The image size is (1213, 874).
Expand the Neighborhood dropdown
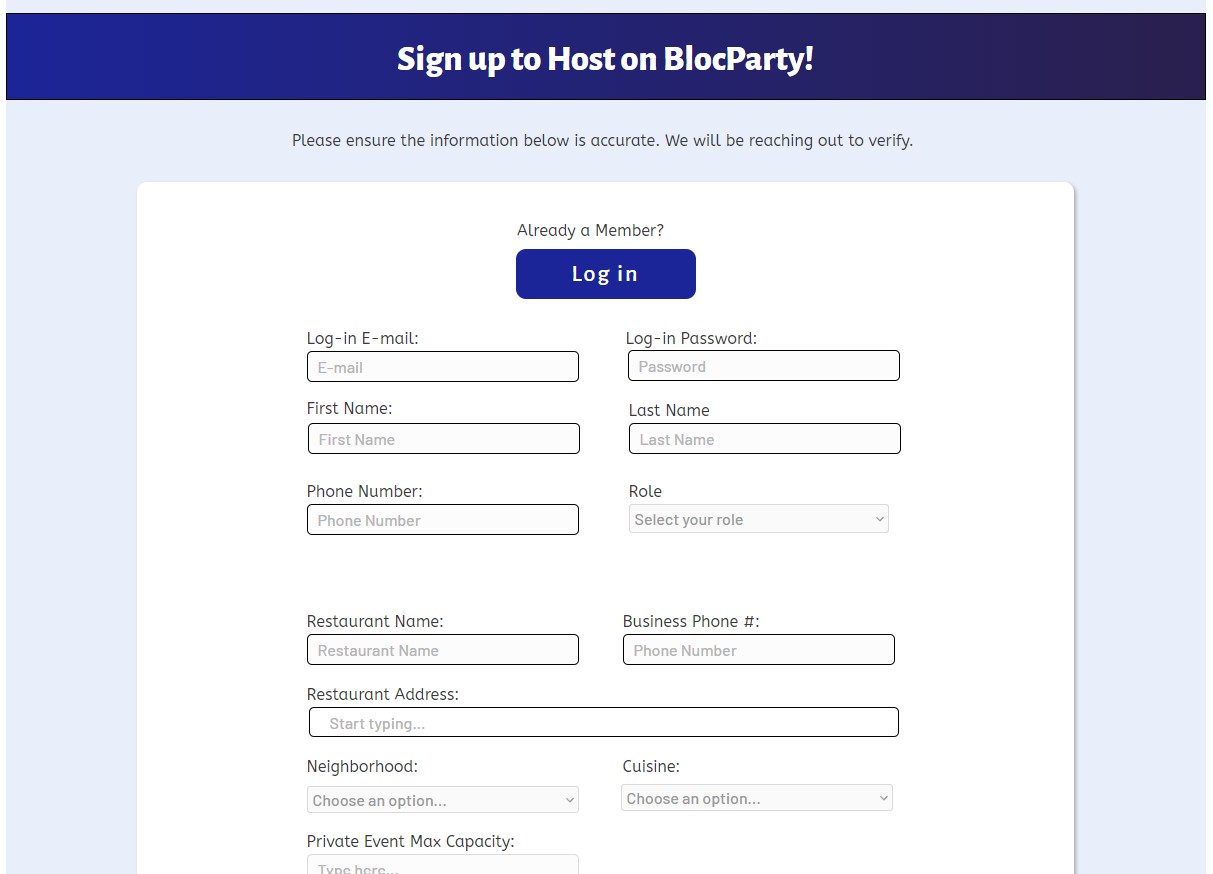pyautogui.click(x=443, y=800)
